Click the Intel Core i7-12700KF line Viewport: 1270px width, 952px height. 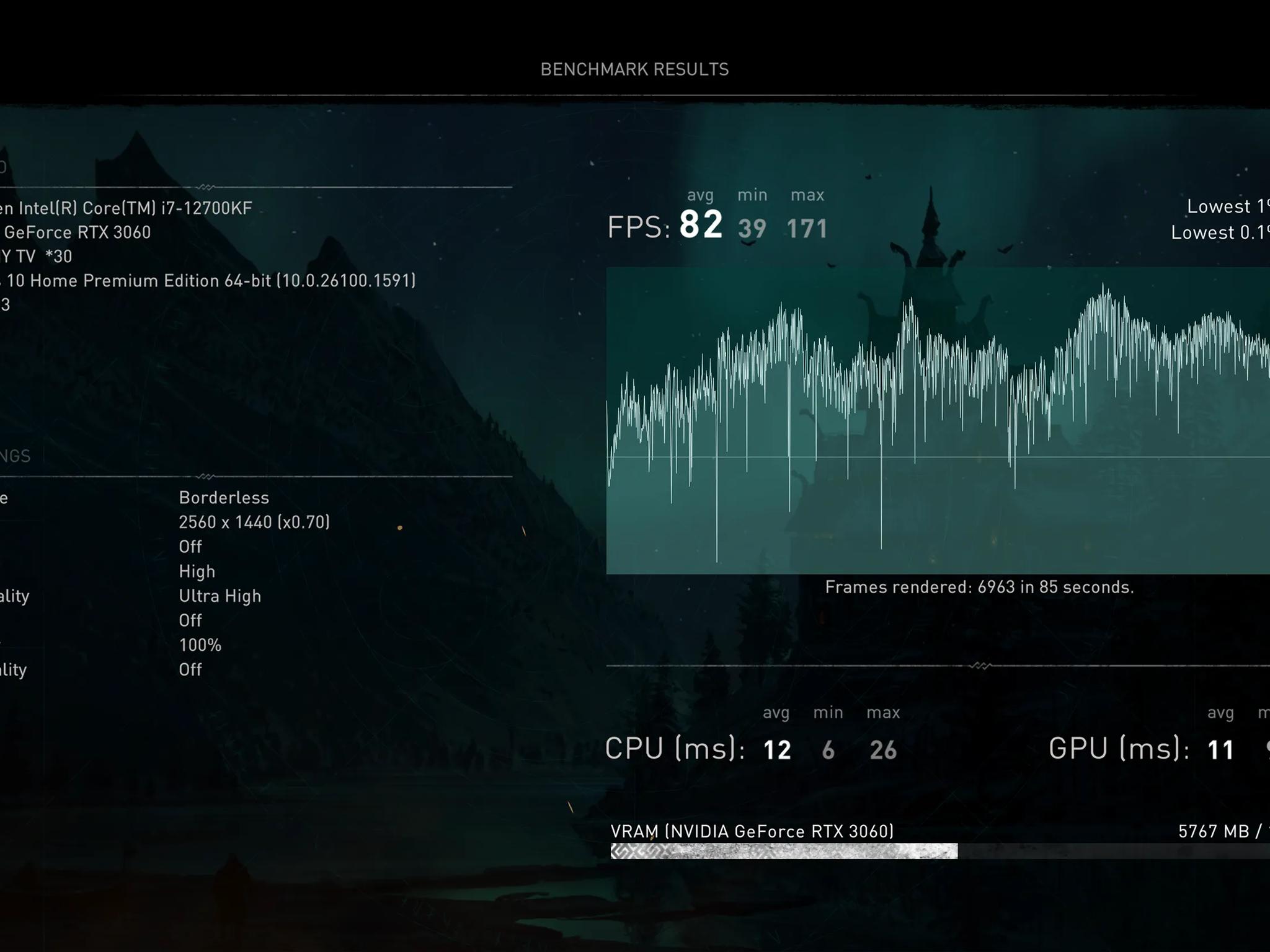pyautogui.click(x=126, y=208)
